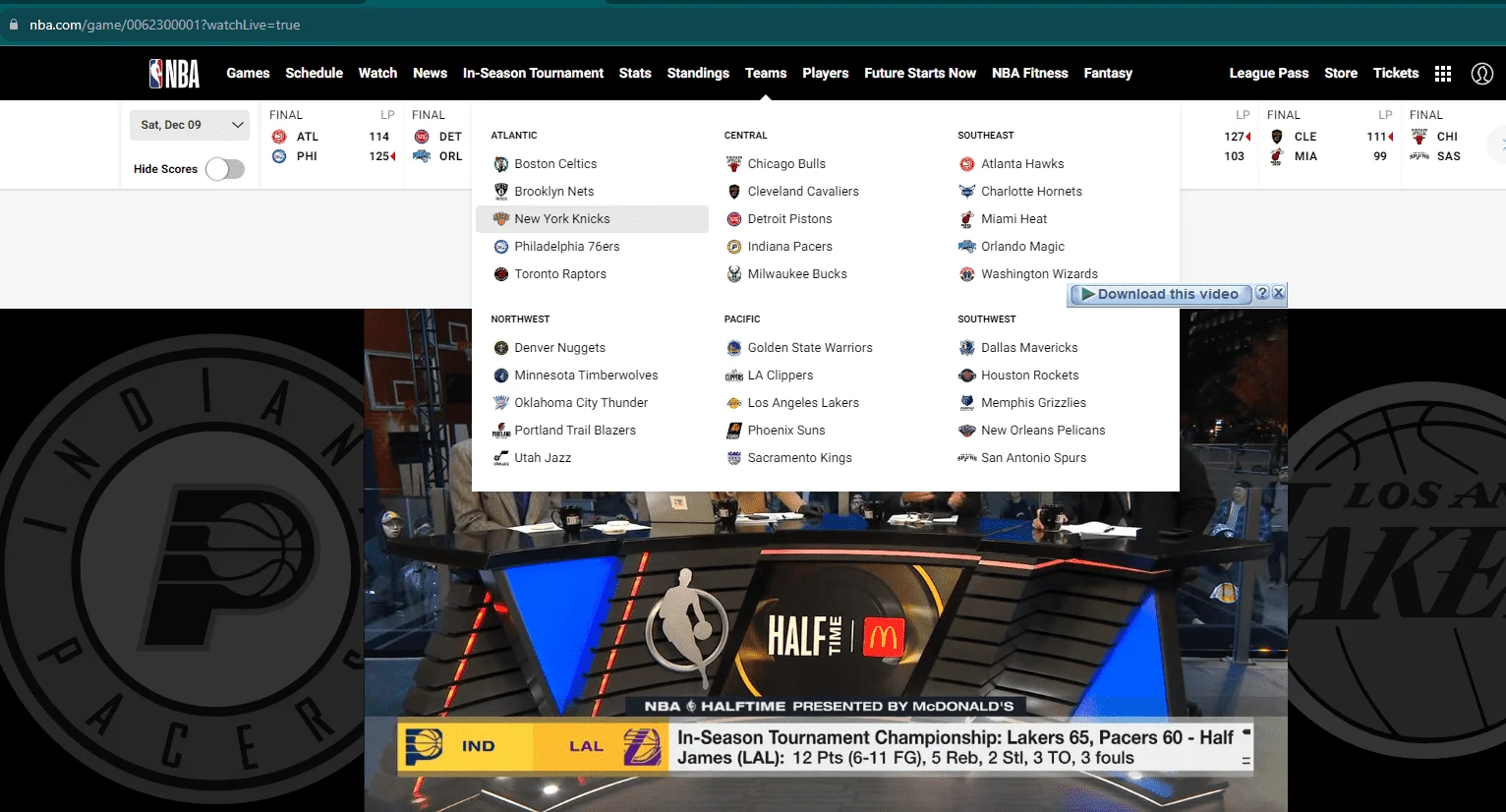Click the LA Clippers team logo
This screenshot has height=812, width=1506.
pos(734,376)
